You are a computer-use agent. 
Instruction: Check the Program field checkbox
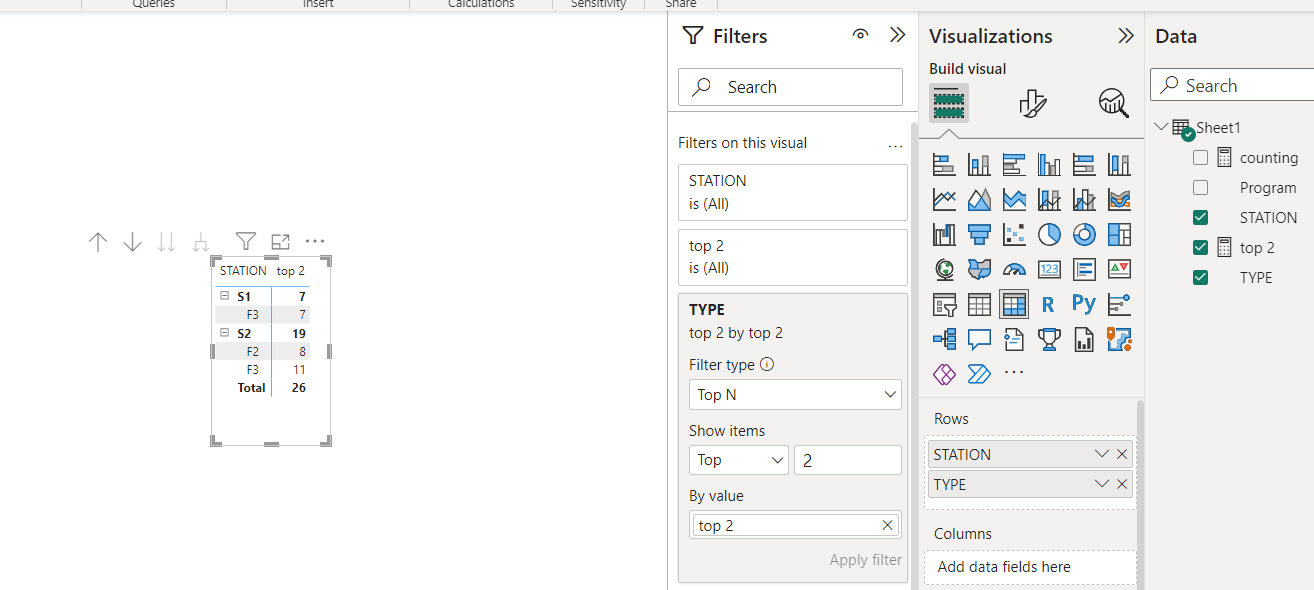click(x=1201, y=188)
